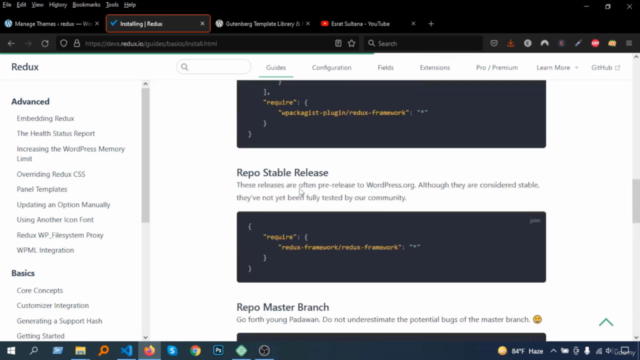The image size is (640, 360).
Task: Close the Installing | Redux tab
Action: [202, 24]
